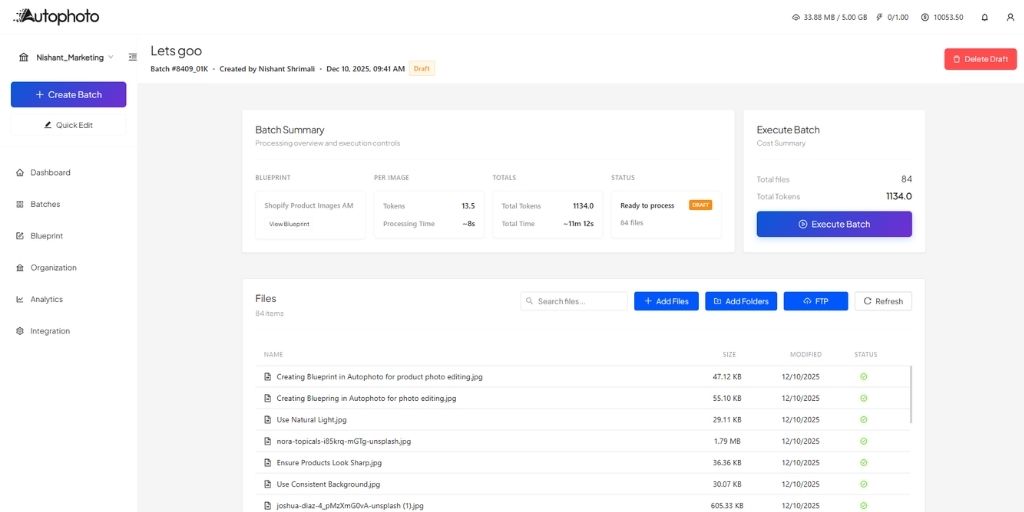Select the Use Natural Light.jpg file
Screen dimensions: 1024x512
coord(312,420)
